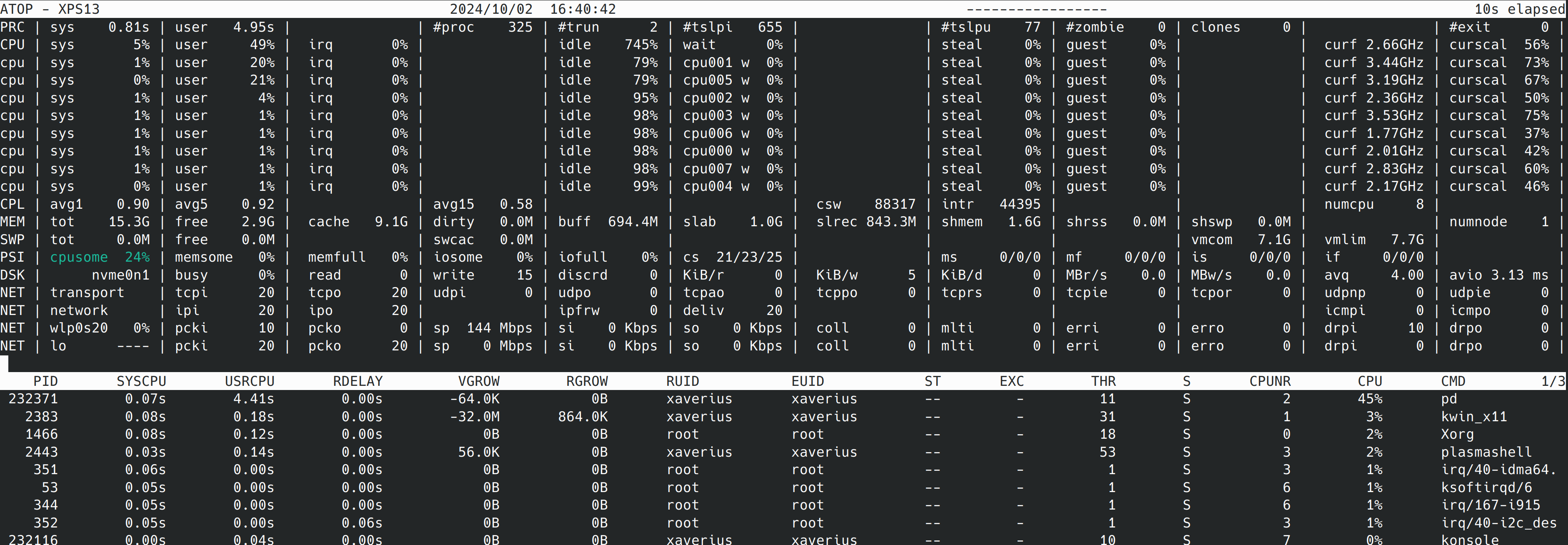Image resolution: width=1568 pixels, height=545 pixels.
Task: Click the deliv 20 network value
Action: click(732, 310)
